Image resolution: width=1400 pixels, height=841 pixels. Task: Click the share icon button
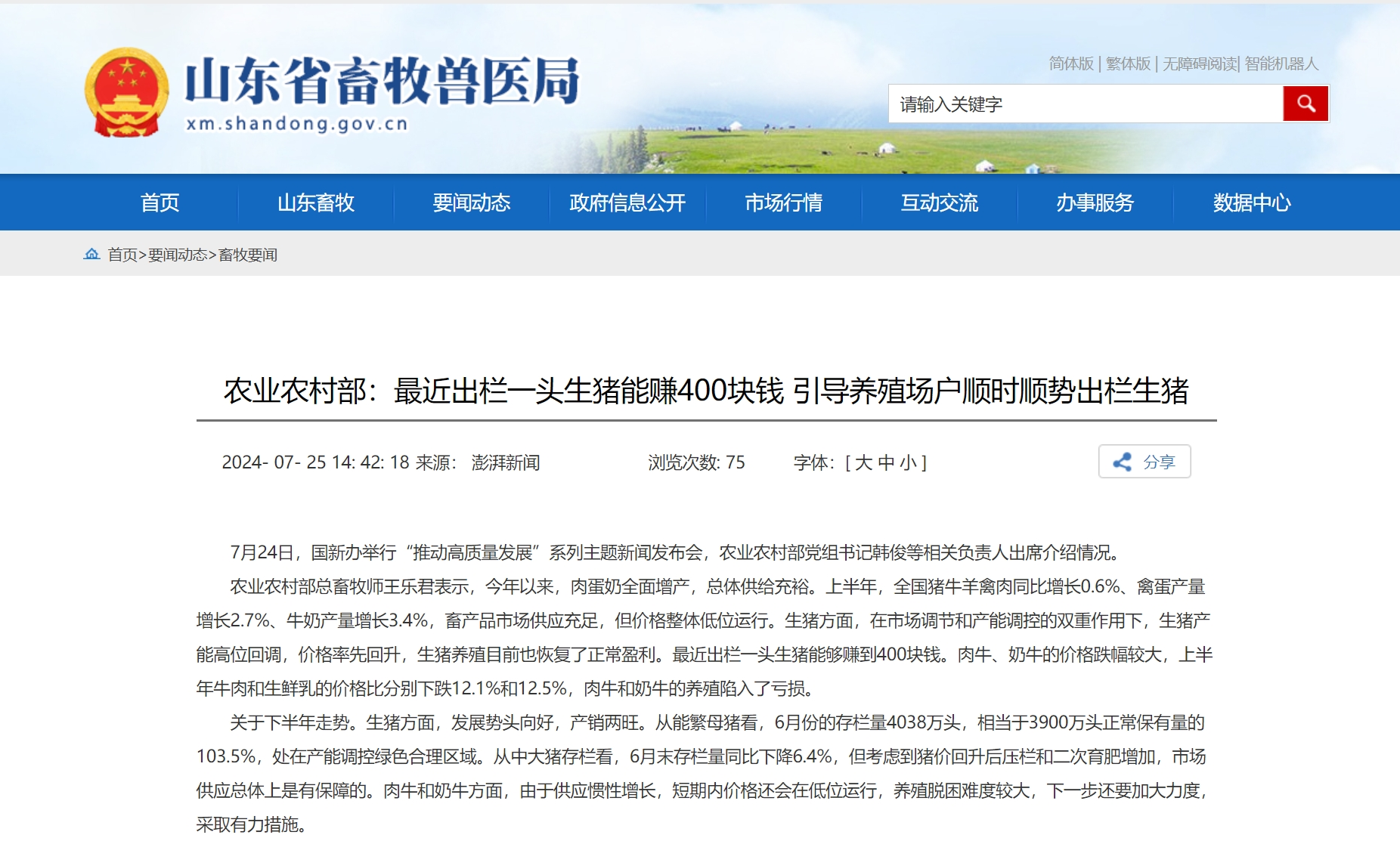(1144, 462)
